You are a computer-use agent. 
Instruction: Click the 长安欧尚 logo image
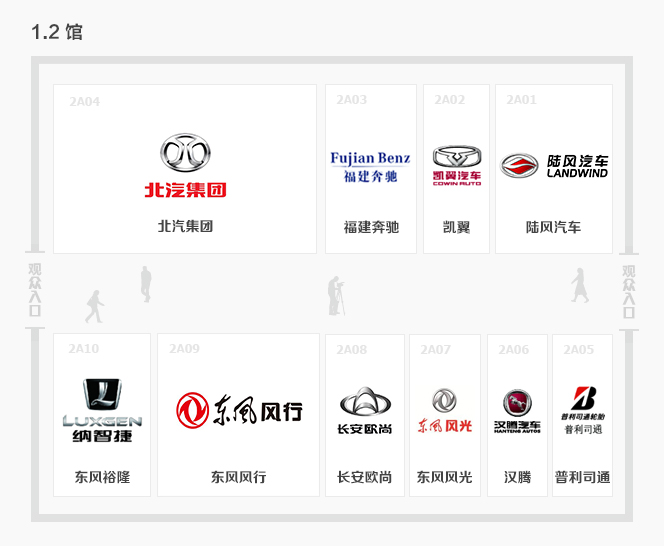[x=365, y=410]
